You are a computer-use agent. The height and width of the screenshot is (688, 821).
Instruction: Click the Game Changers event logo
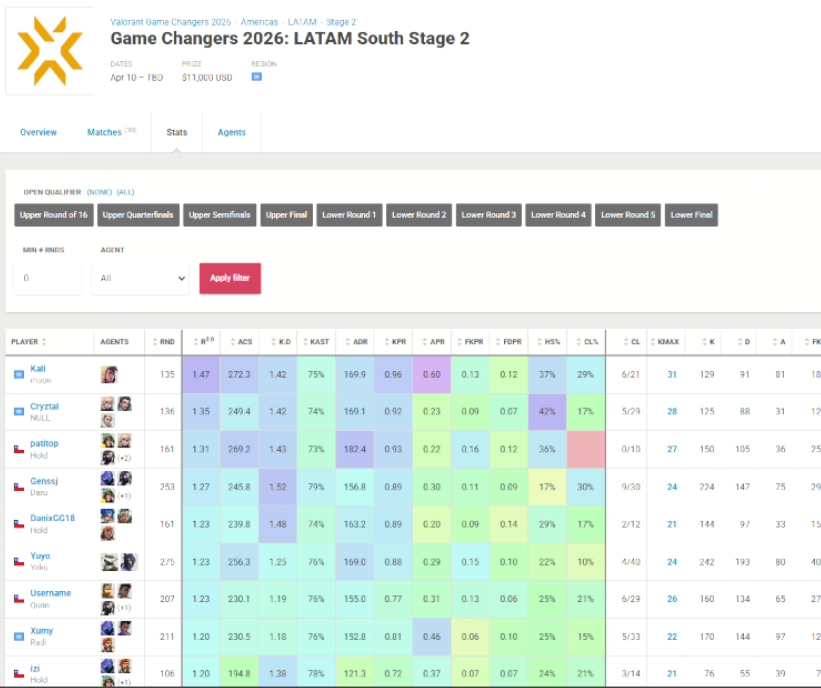pyautogui.click(x=50, y=51)
